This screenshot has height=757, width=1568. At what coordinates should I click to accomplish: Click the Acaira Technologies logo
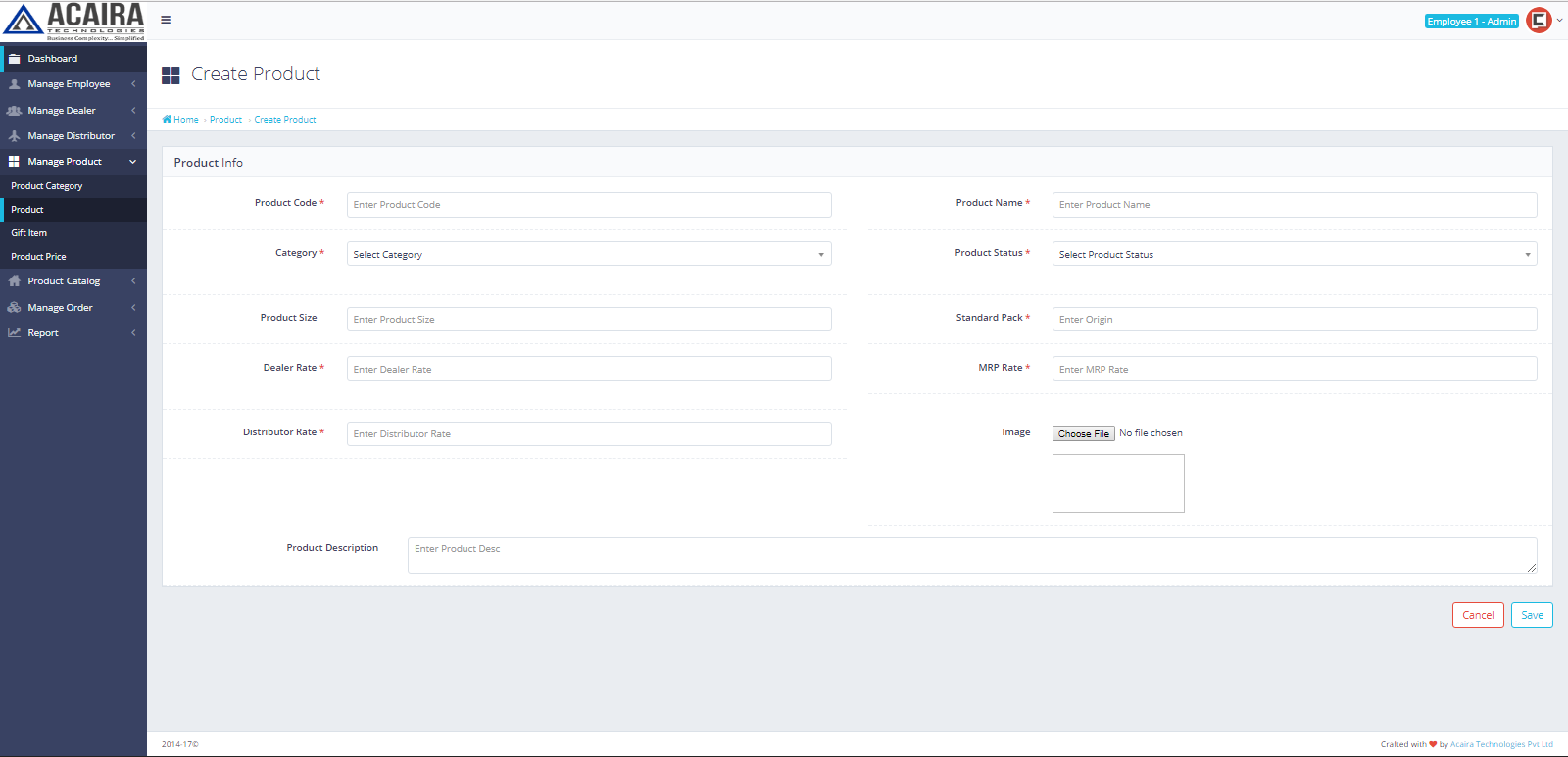point(73,21)
